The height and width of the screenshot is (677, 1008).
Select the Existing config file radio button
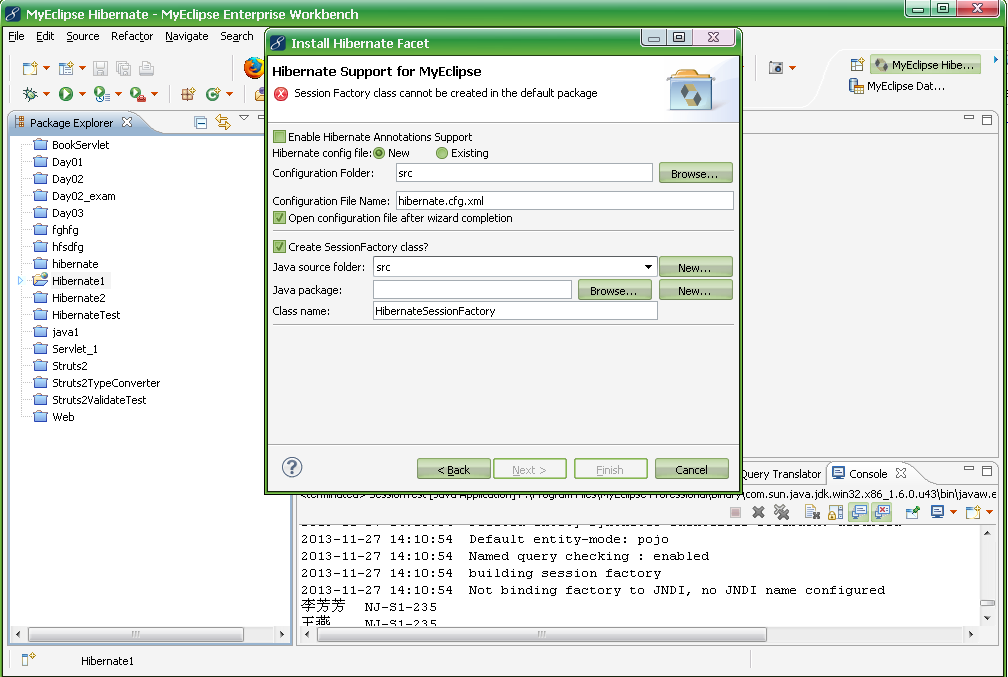(442, 153)
